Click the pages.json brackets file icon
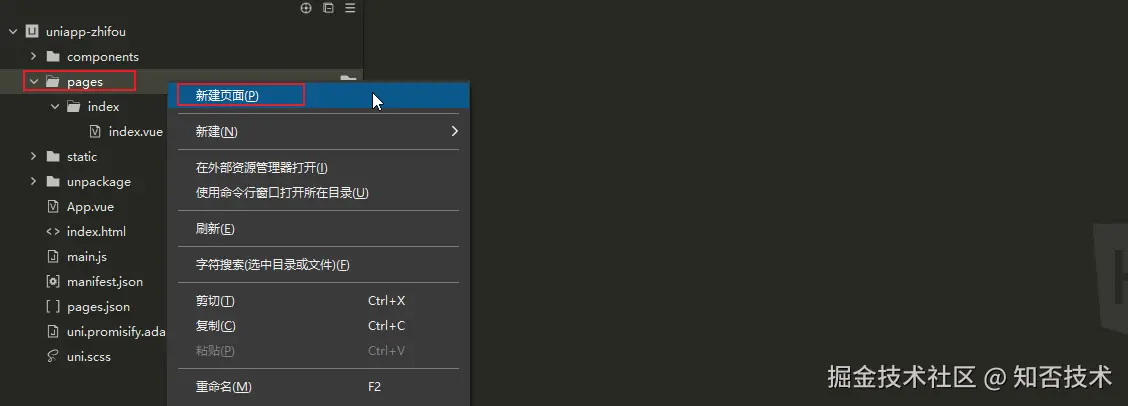The width and height of the screenshot is (1128, 406). pyautogui.click(x=53, y=307)
